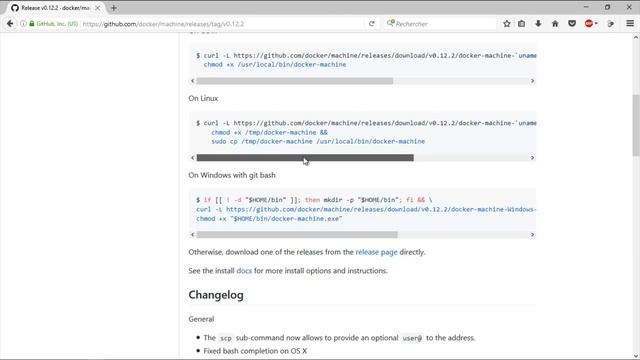Screen dimensions: 640x360
Task: Click 'chmod +x /usr/local/bin/docker-machine' line
Action: click(275, 64)
